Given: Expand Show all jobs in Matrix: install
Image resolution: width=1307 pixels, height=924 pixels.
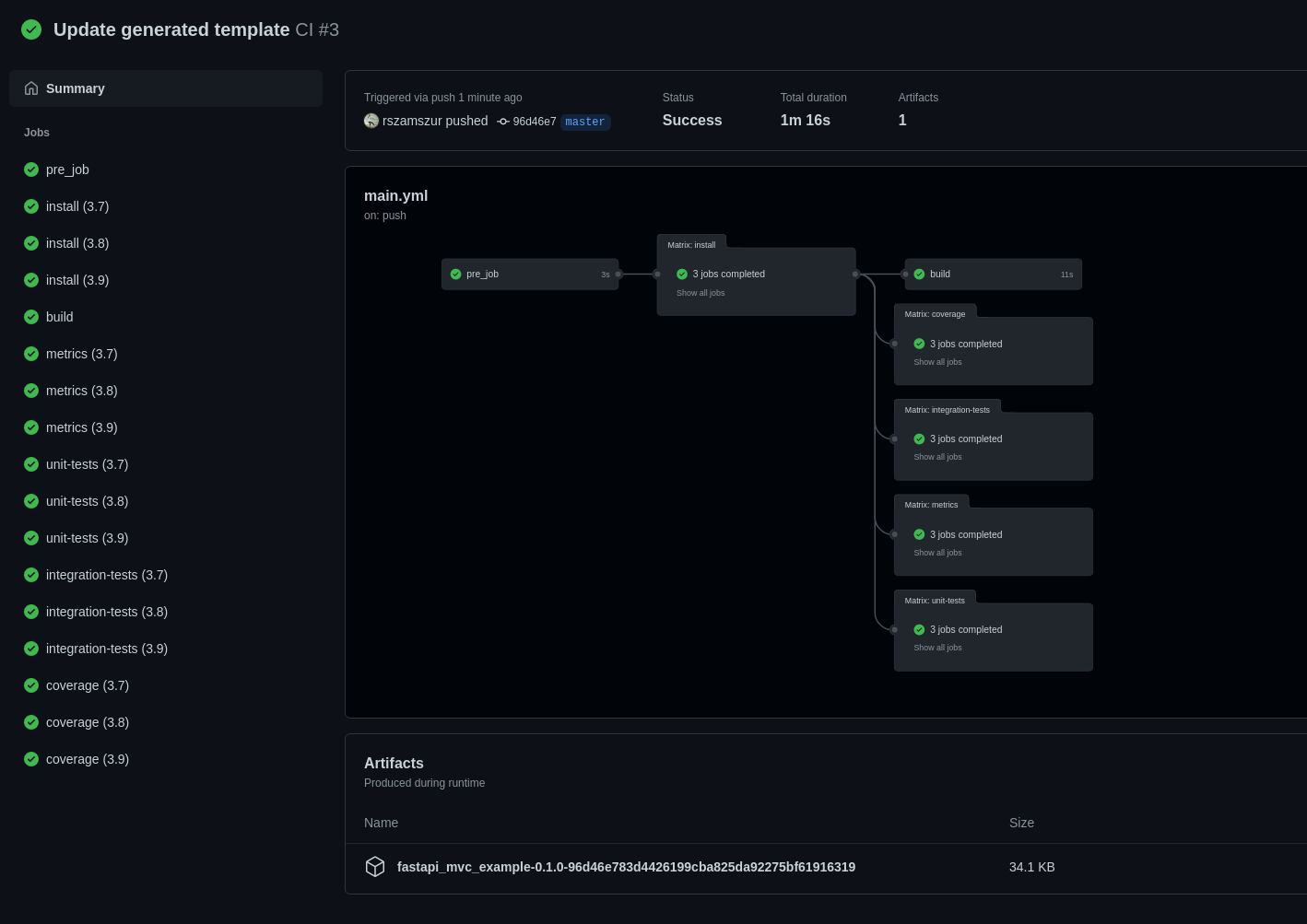Looking at the screenshot, I should point(701,293).
